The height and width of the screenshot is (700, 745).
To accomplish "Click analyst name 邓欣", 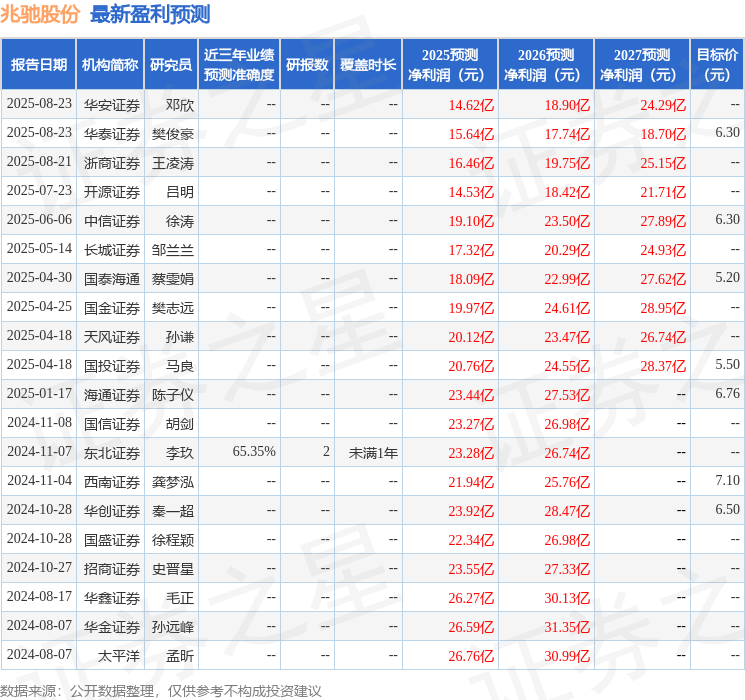I will pyautogui.click(x=180, y=105).
